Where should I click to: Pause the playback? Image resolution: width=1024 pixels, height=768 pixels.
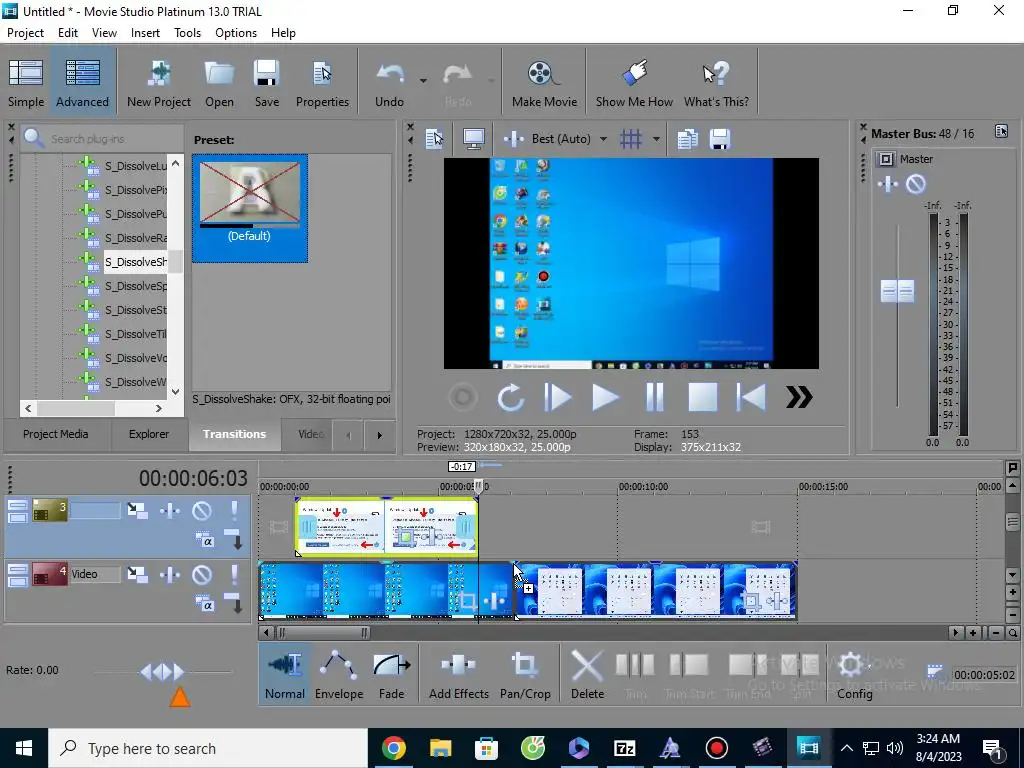point(654,397)
